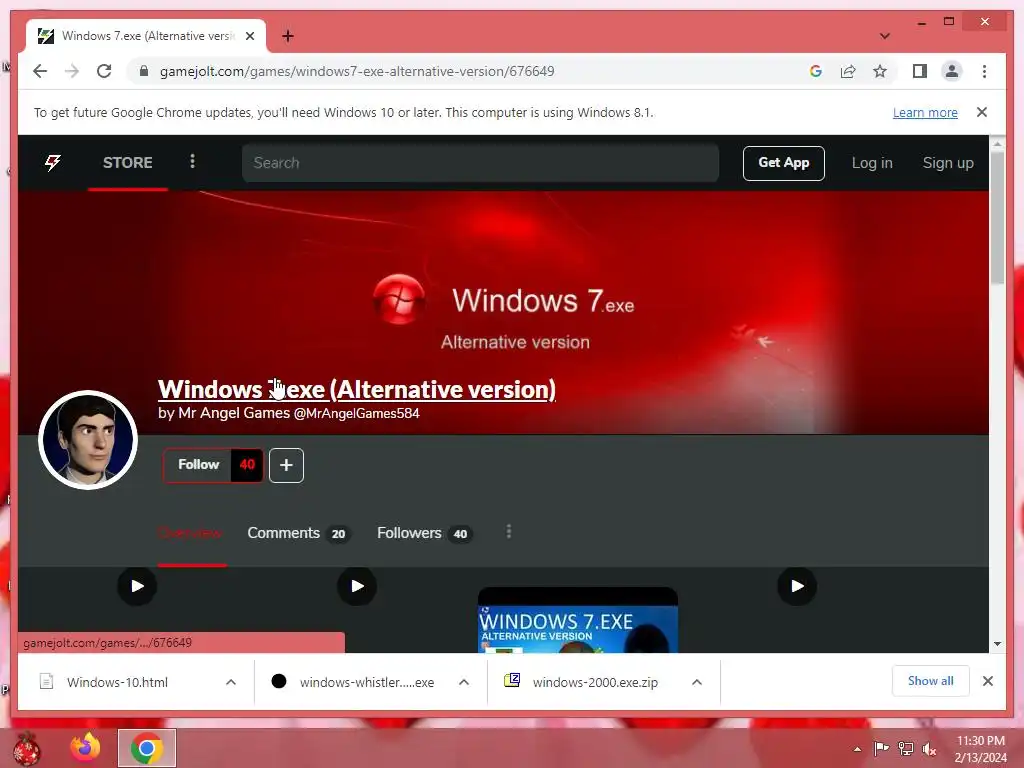Screen dimensions: 1024x768
Task: Select the Windows 7.exe browser tab
Action: tap(146, 36)
